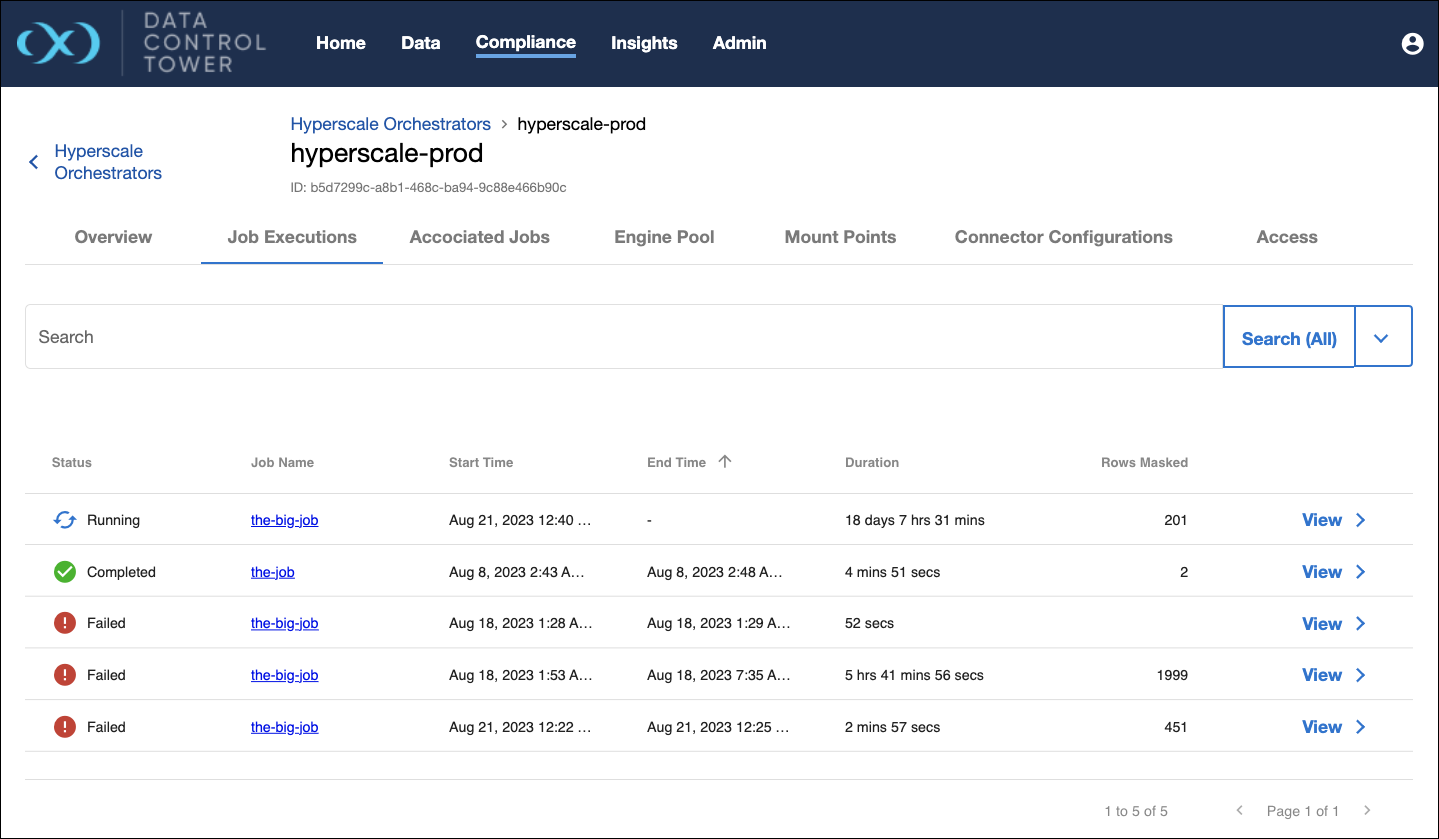The image size is (1439, 839).
Task: View details of the 451 rows job
Action: [1322, 727]
